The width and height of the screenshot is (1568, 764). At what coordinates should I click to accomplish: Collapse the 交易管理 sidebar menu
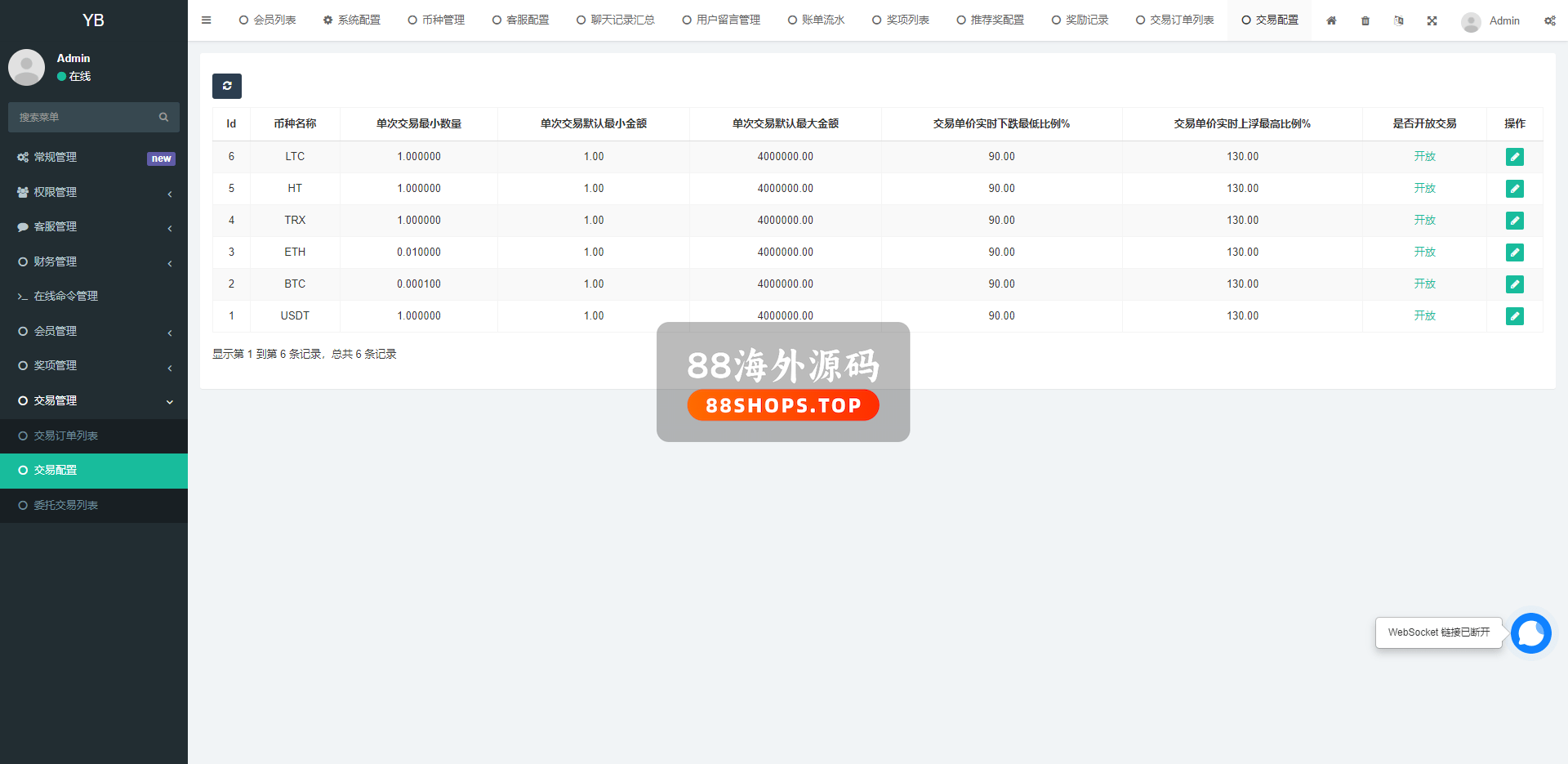[94, 400]
